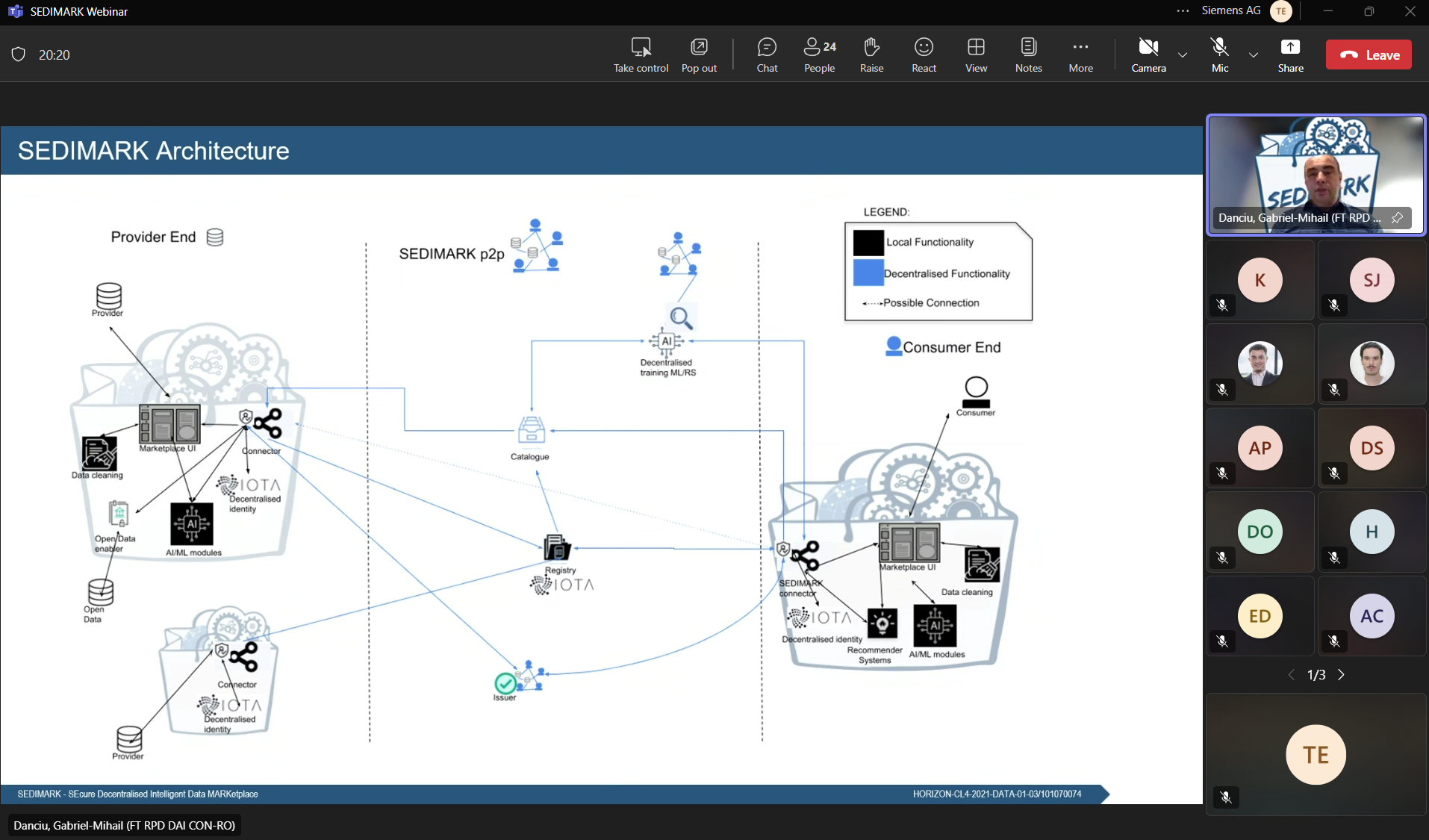Pop out the shared content

click(x=699, y=55)
